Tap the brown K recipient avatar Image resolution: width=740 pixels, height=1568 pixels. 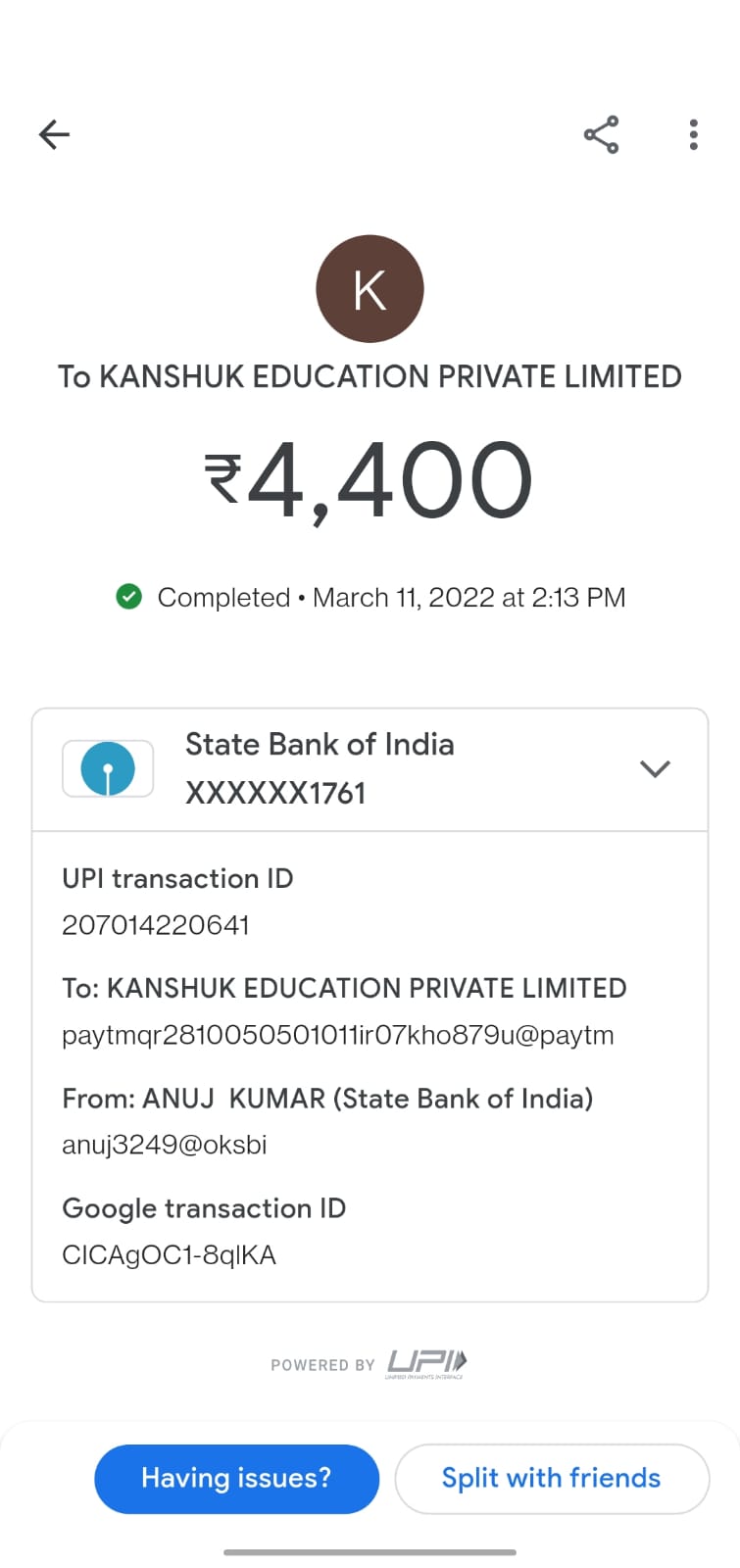click(x=370, y=289)
